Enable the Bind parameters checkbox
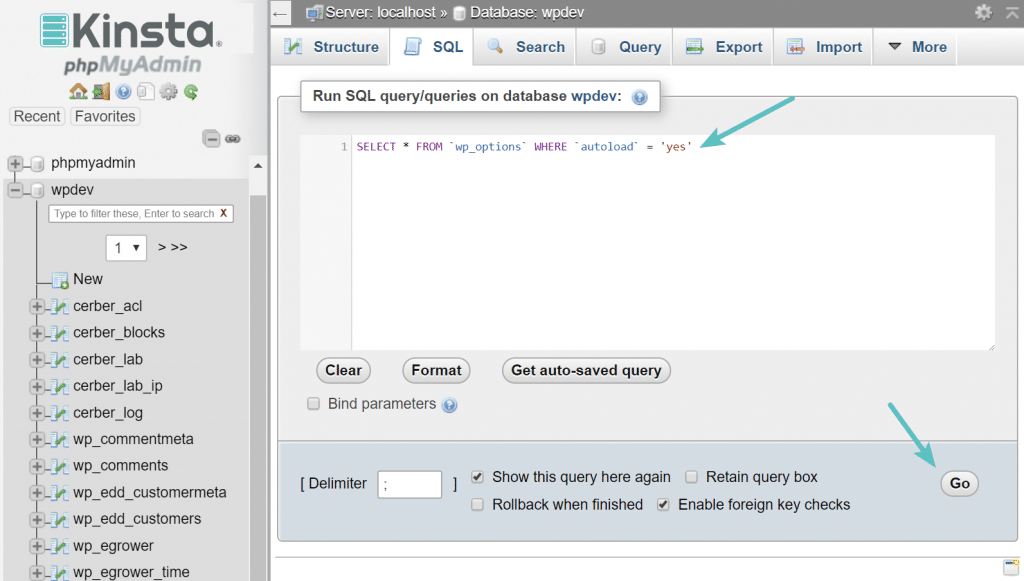1024x581 pixels. [313, 404]
